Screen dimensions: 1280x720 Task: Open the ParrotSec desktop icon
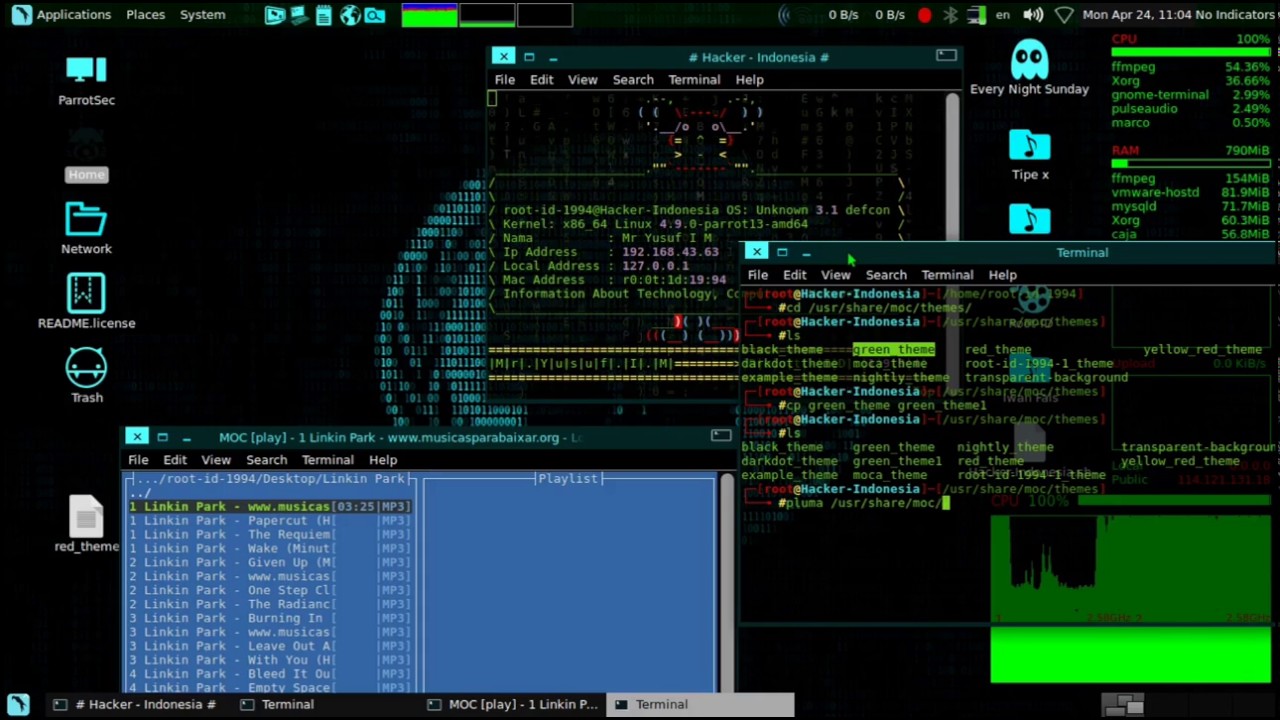coord(86,80)
